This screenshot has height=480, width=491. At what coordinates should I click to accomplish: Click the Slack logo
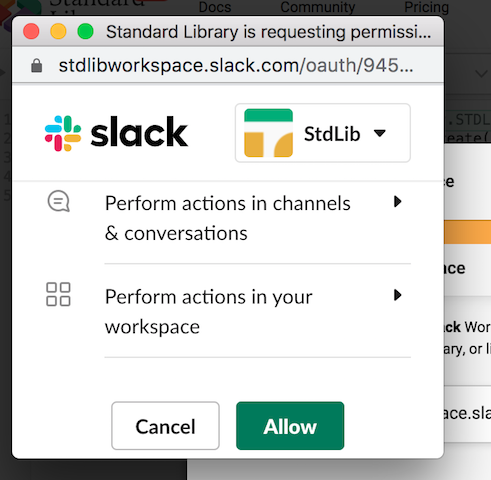point(116,133)
